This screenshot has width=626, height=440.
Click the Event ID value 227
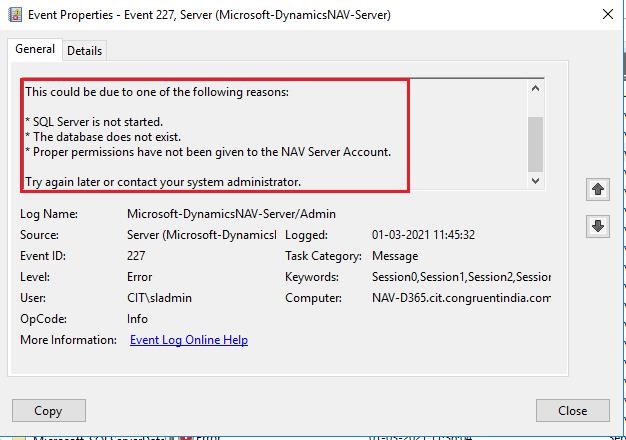click(136, 256)
